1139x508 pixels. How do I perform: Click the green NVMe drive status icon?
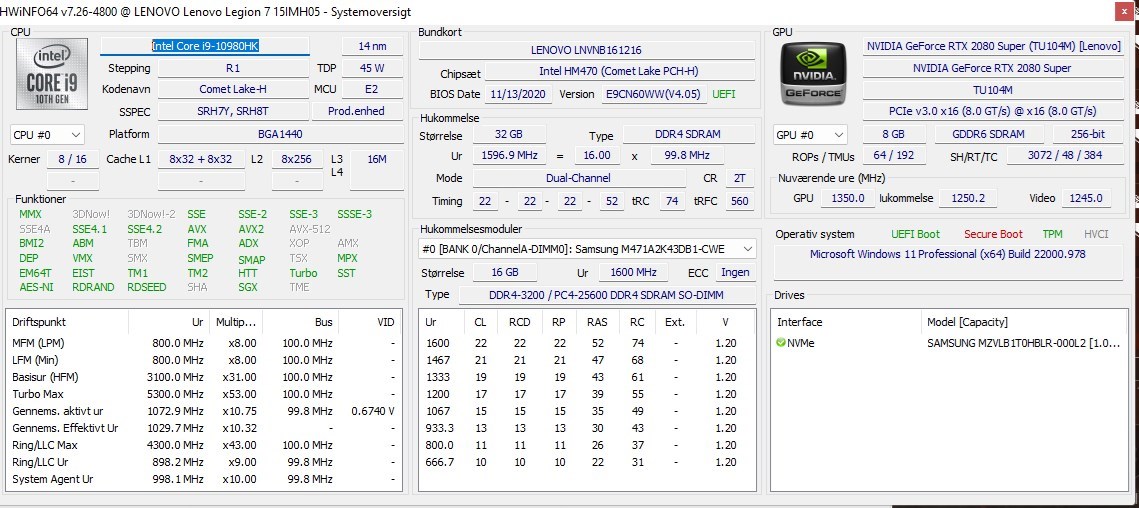[781, 343]
